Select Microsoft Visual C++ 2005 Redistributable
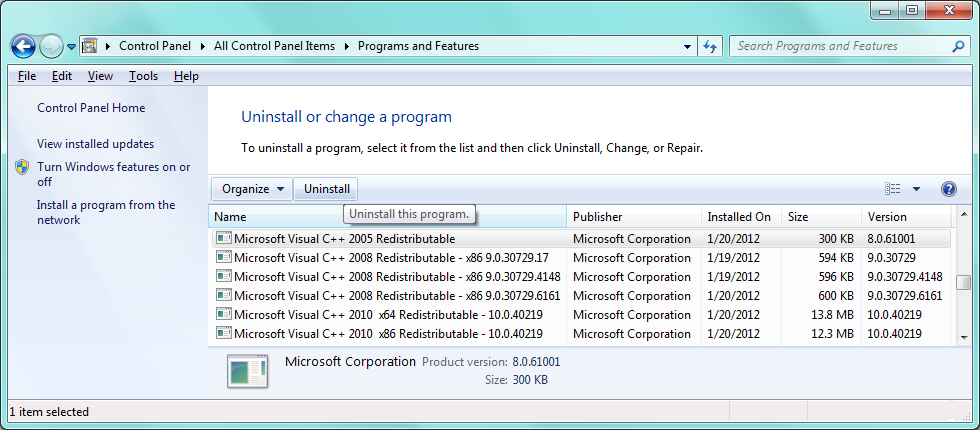Screen dimensions: 980x430 [x=579, y=239]
